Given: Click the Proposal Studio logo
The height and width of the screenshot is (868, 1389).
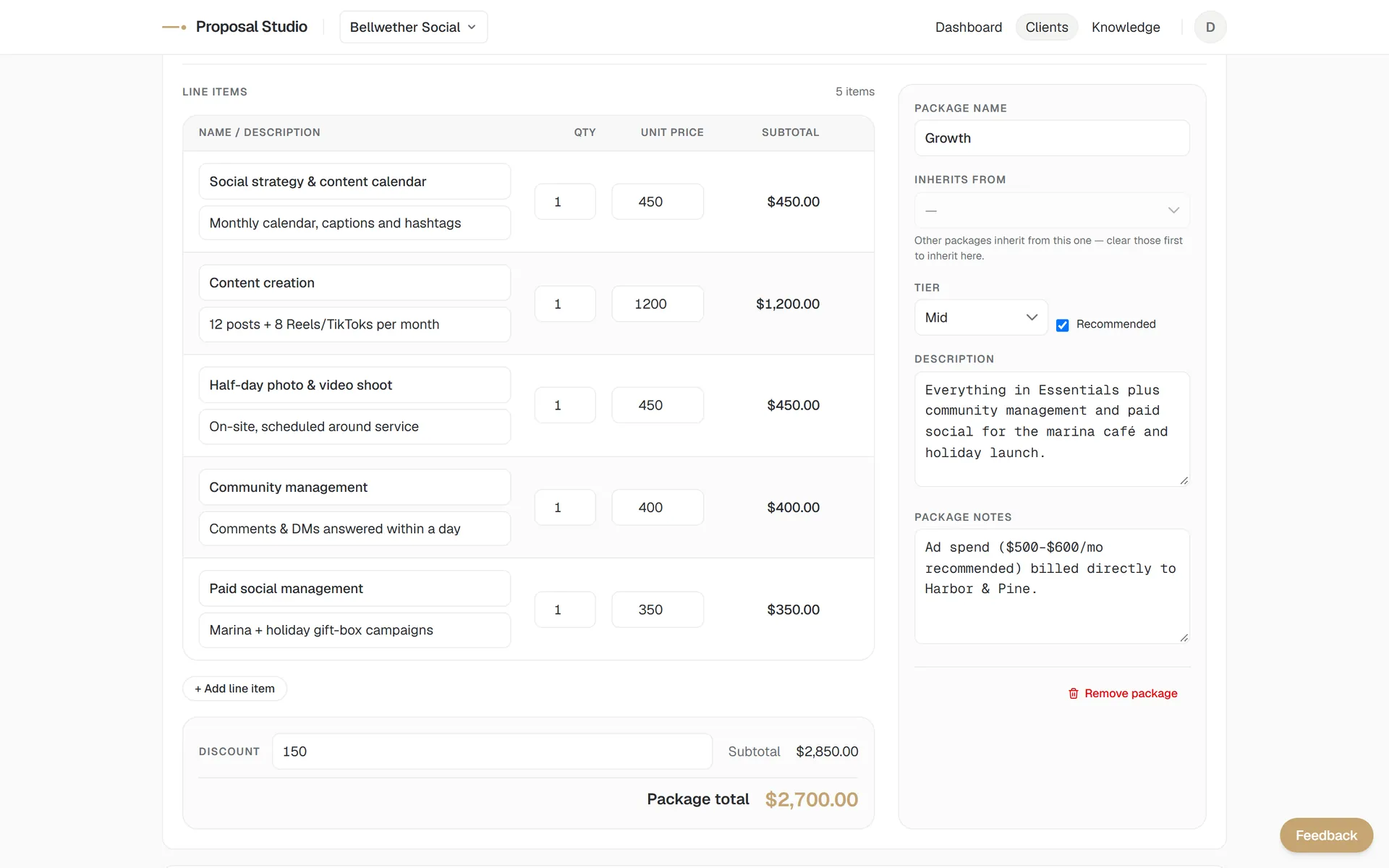Looking at the screenshot, I should click(234, 27).
